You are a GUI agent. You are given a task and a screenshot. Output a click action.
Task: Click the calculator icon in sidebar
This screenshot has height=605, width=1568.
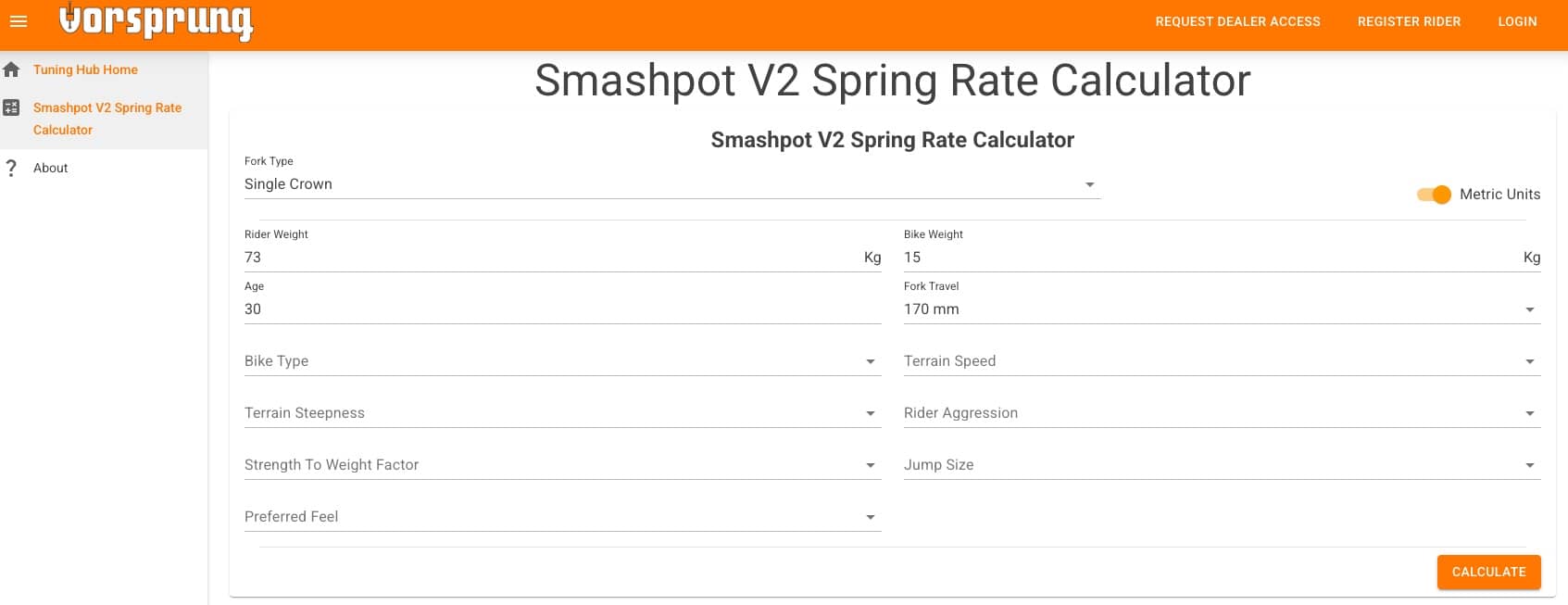(x=12, y=107)
